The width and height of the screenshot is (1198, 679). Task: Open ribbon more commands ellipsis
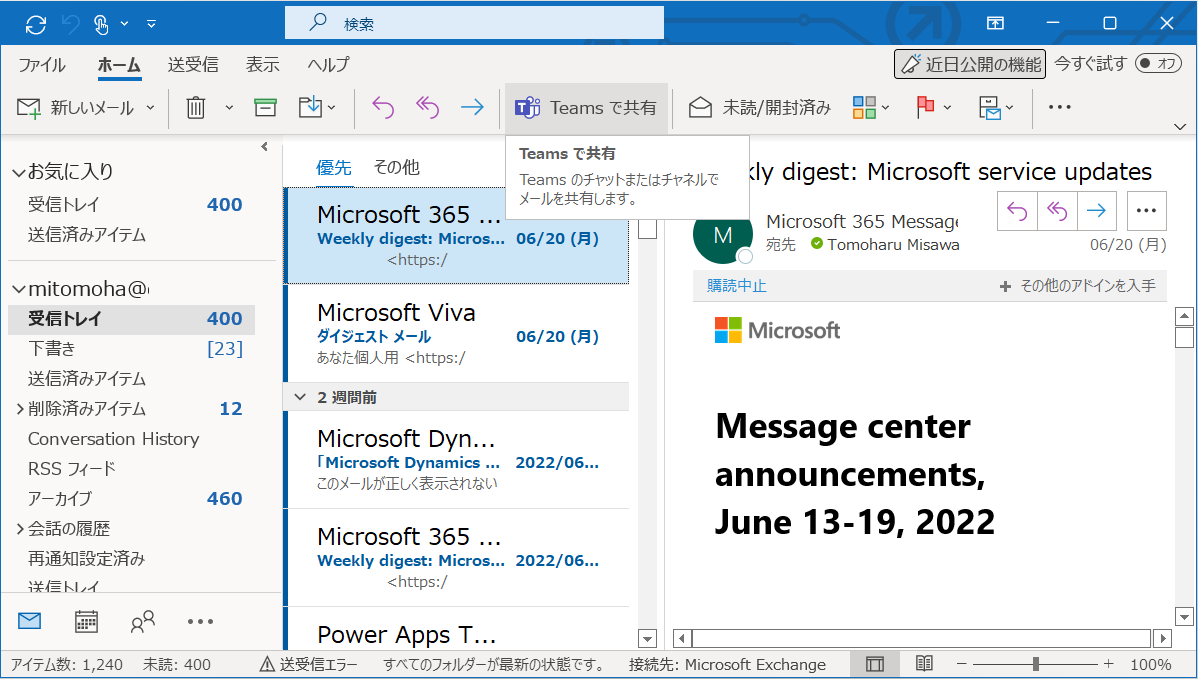click(x=1060, y=108)
